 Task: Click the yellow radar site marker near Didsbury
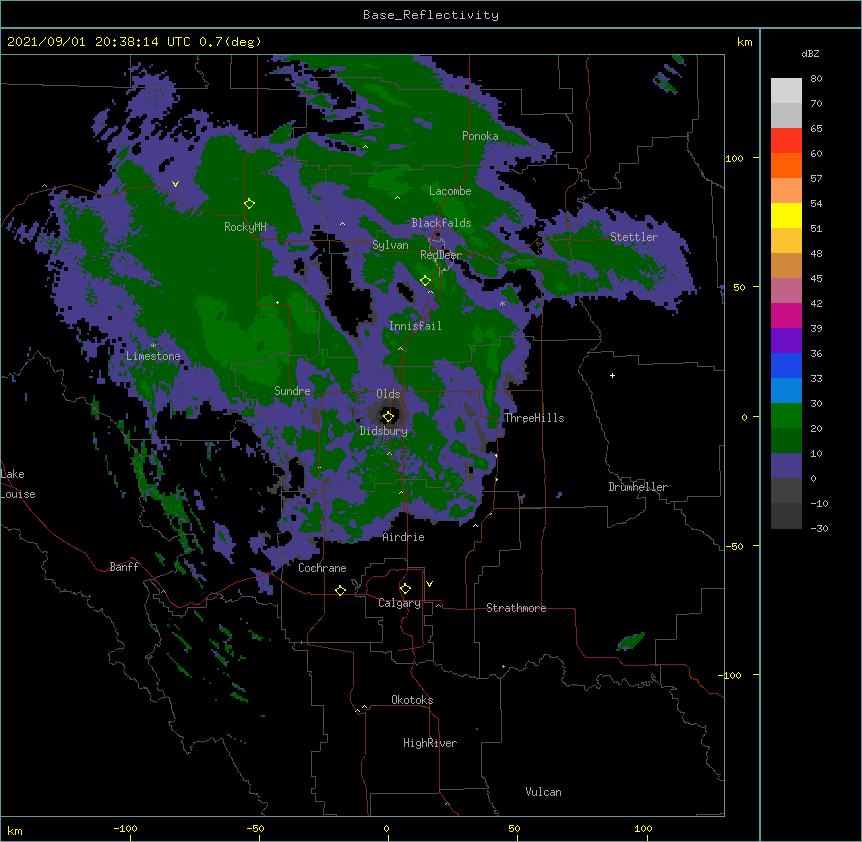click(388, 416)
